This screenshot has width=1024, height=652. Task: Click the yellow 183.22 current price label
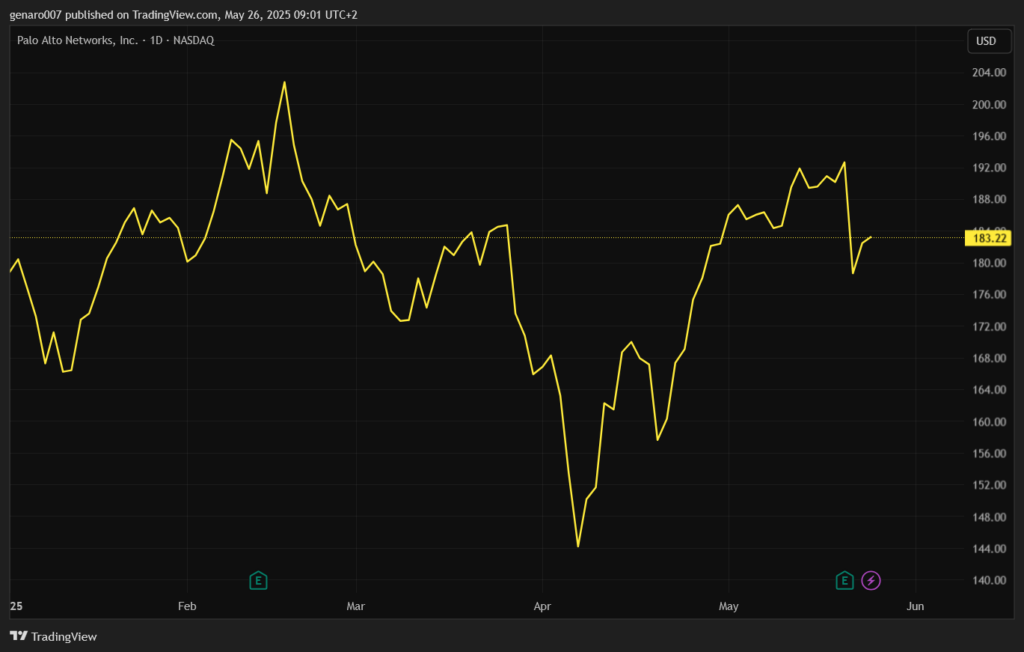click(988, 238)
